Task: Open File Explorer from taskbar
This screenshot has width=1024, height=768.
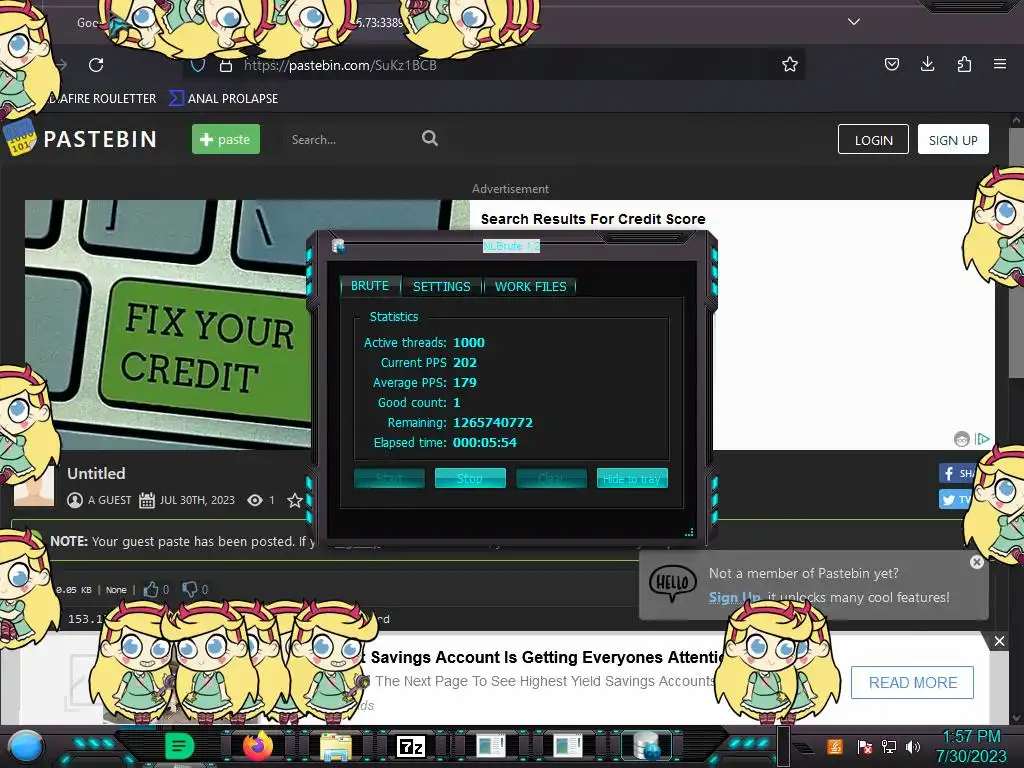Action: [x=336, y=746]
